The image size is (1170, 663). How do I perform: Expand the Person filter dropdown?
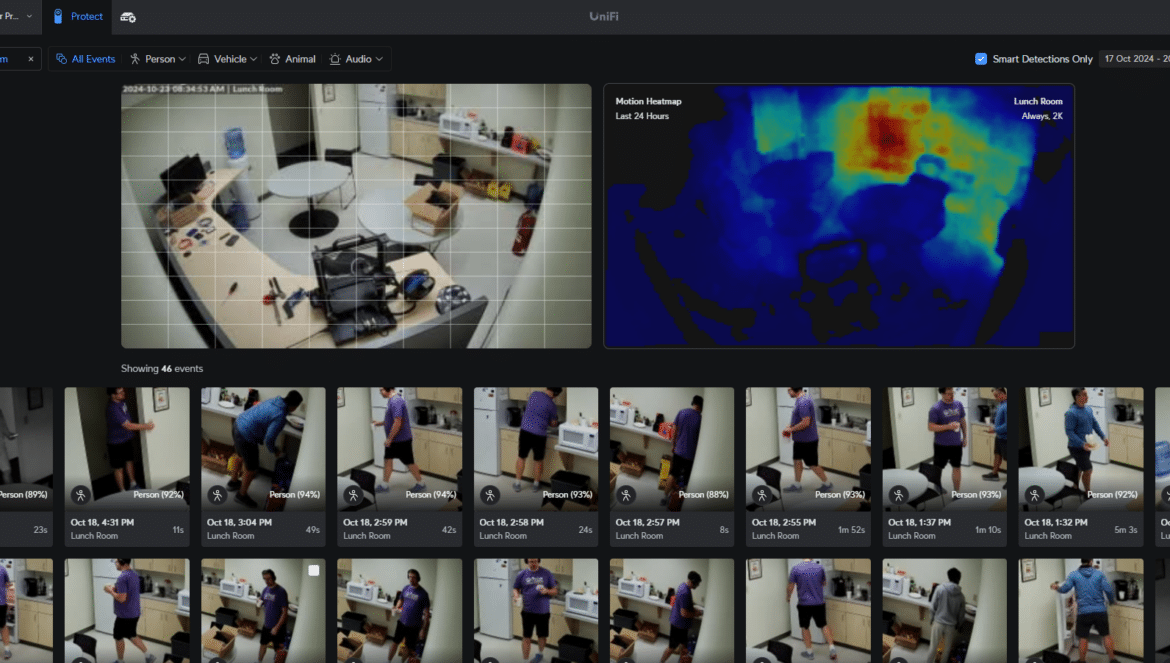[x=158, y=59]
